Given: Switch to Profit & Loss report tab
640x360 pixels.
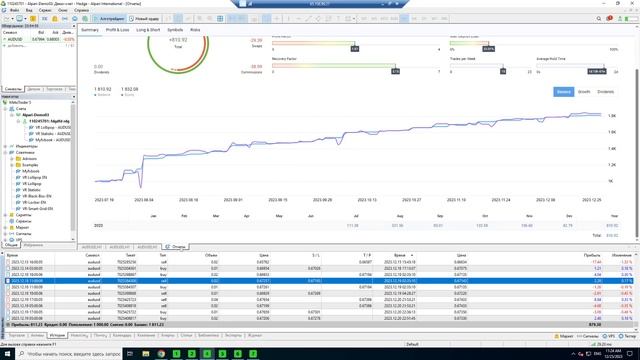Looking at the screenshot, I should 117,30.
